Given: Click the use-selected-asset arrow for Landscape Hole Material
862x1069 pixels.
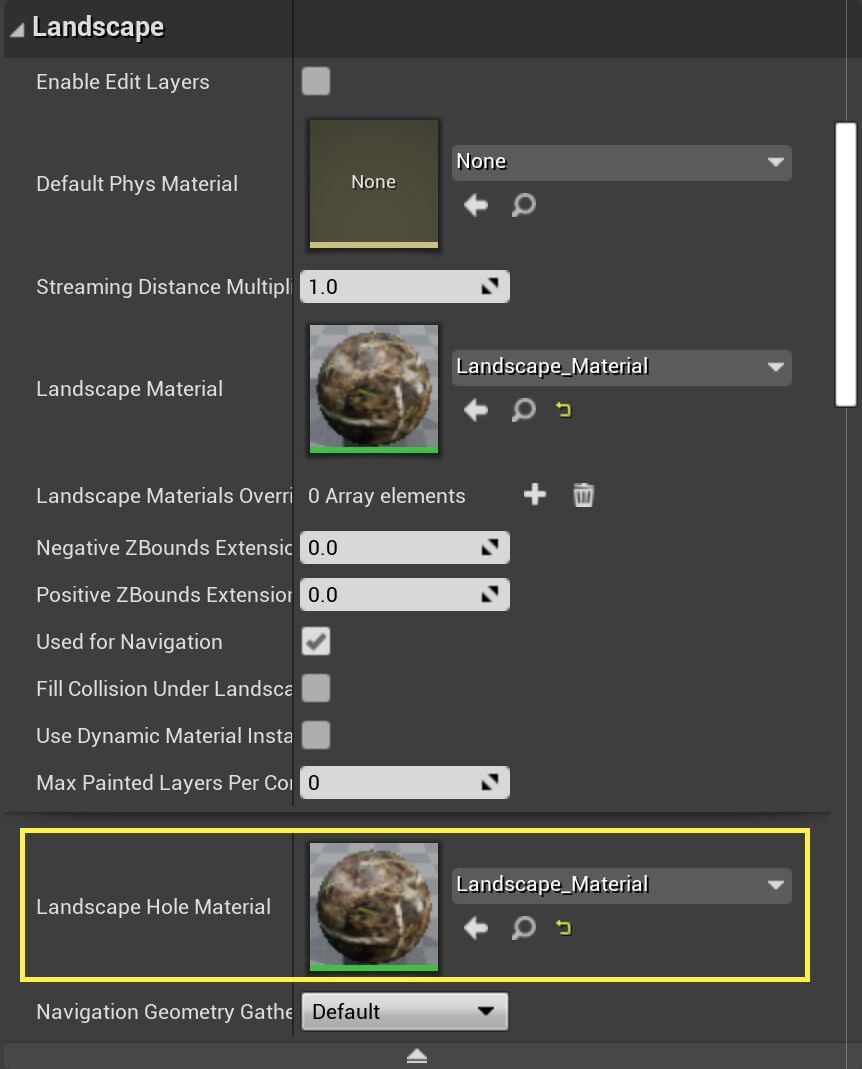Looking at the screenshot, I should click(x=475, y=927).
